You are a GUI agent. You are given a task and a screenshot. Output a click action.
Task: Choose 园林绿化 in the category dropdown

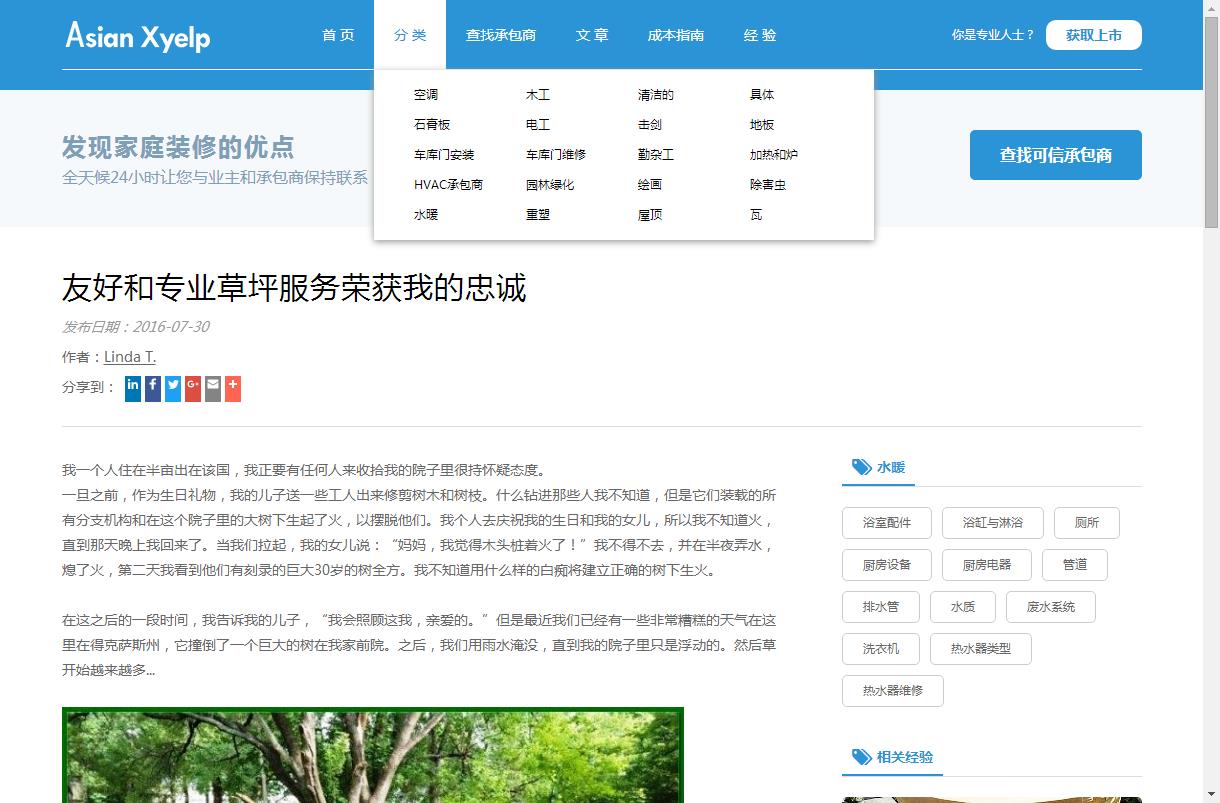coord(550,185)
